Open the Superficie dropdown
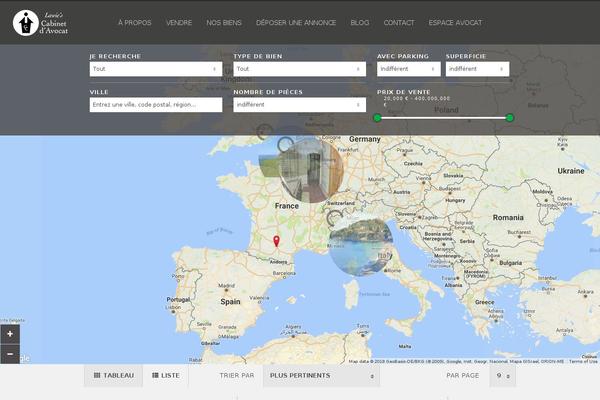The height and width of the screenshot is (400, 600). (x=477, y=69)
